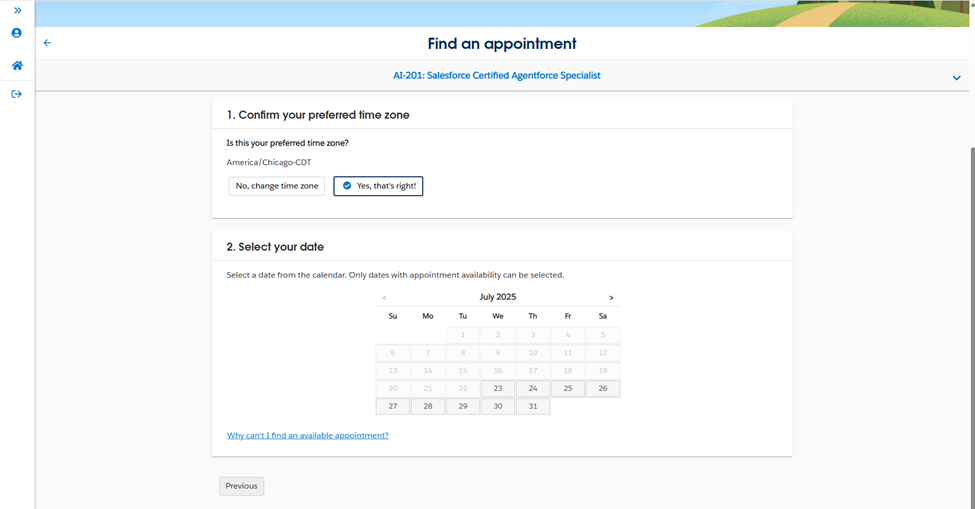The height and width of the screenshot is (509, 975).
Task: Choose 'No, change time zone' option
Action: tap(277, 186)
